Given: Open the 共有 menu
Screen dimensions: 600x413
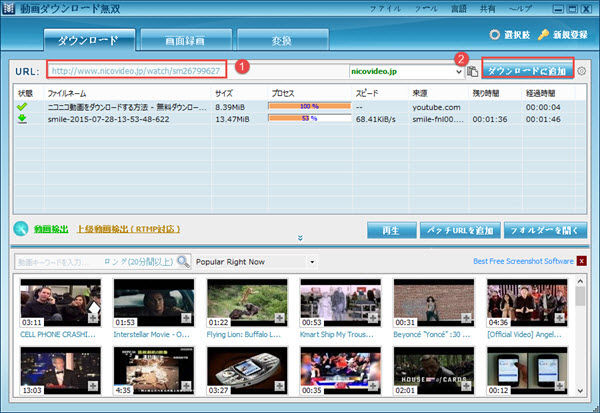Looking at the screenshot, I should click(x=488, y=8).
